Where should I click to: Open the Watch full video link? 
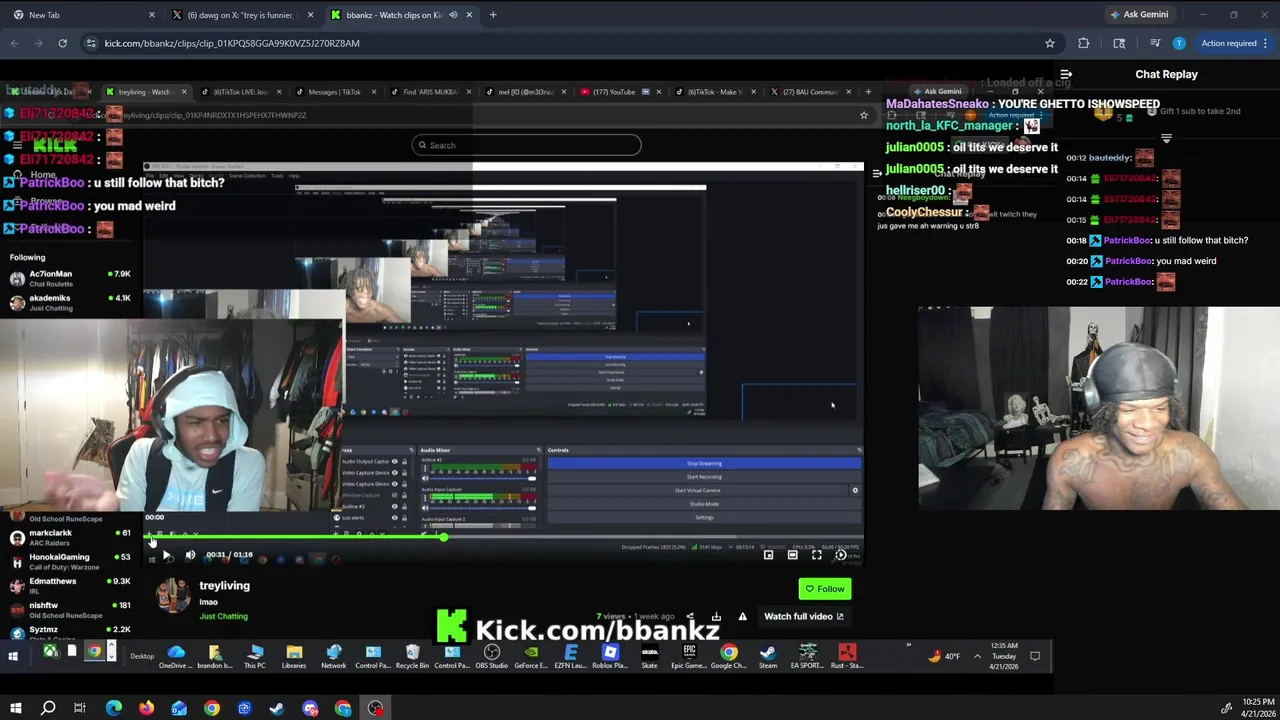pos(804,617)
